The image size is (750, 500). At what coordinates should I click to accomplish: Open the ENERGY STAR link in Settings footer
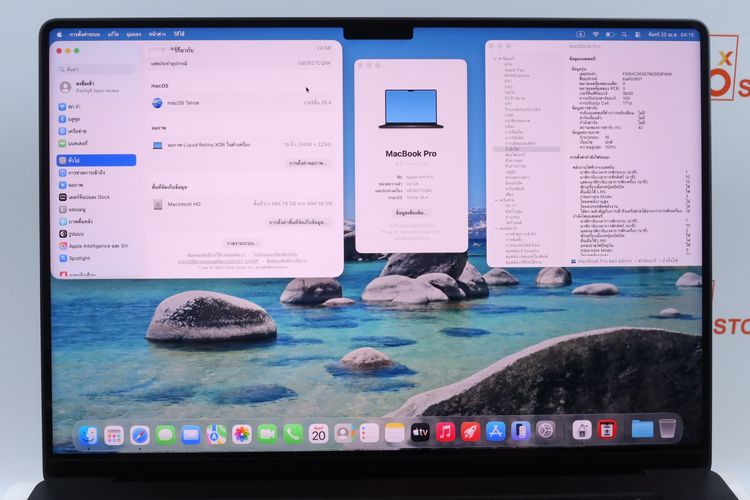pyautogui.click(x=219, y=262)
